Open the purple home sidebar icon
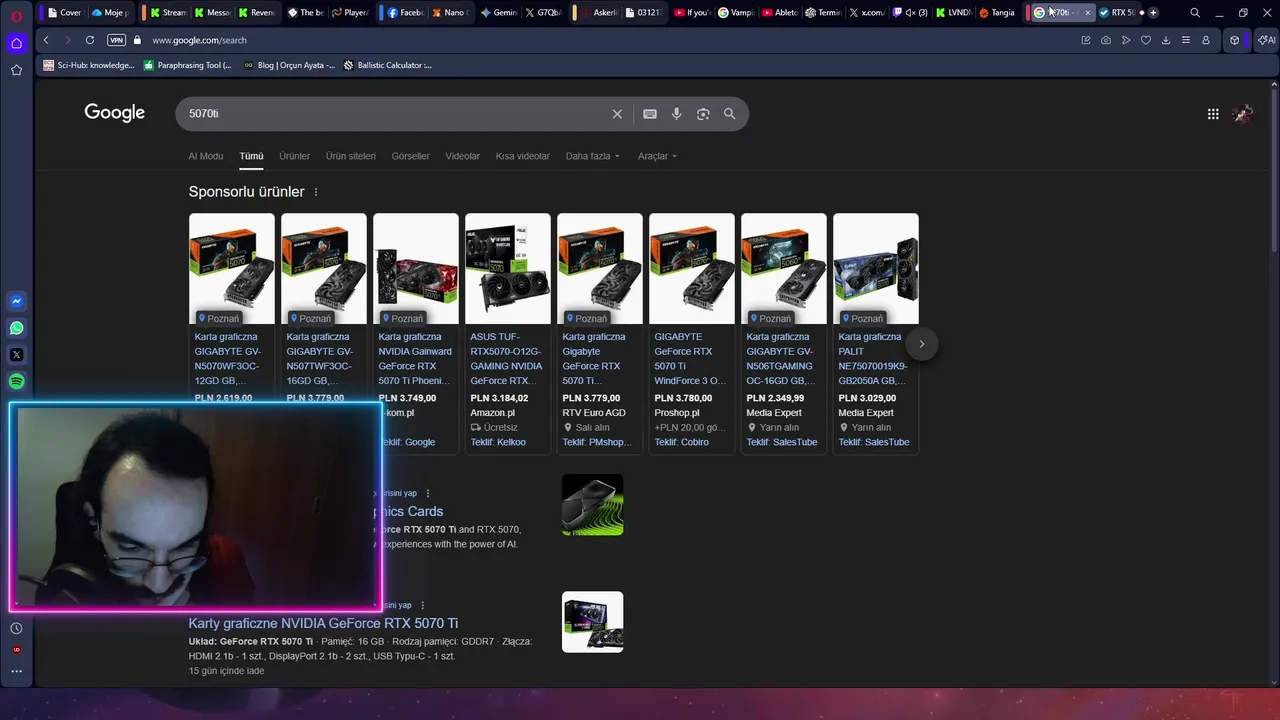Screen dimensions: 1280x720 pos(16,43)
